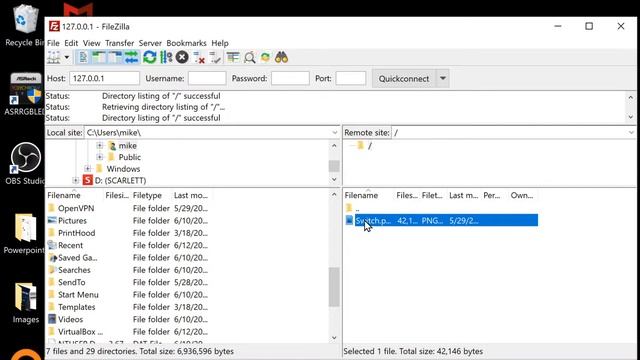Open the Quickconnect history dropdown
This screenshot has width=640, height=360.
[x=443, y=78]
